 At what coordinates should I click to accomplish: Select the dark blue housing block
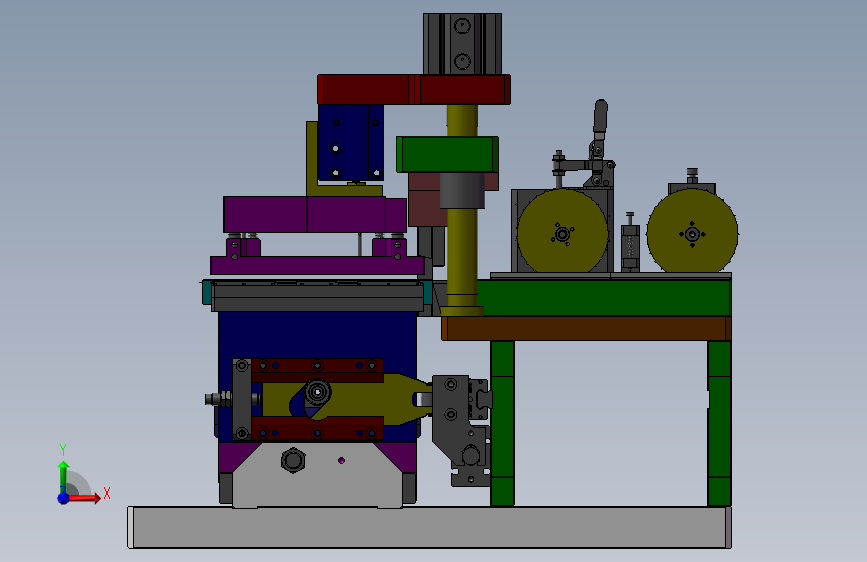317,335
